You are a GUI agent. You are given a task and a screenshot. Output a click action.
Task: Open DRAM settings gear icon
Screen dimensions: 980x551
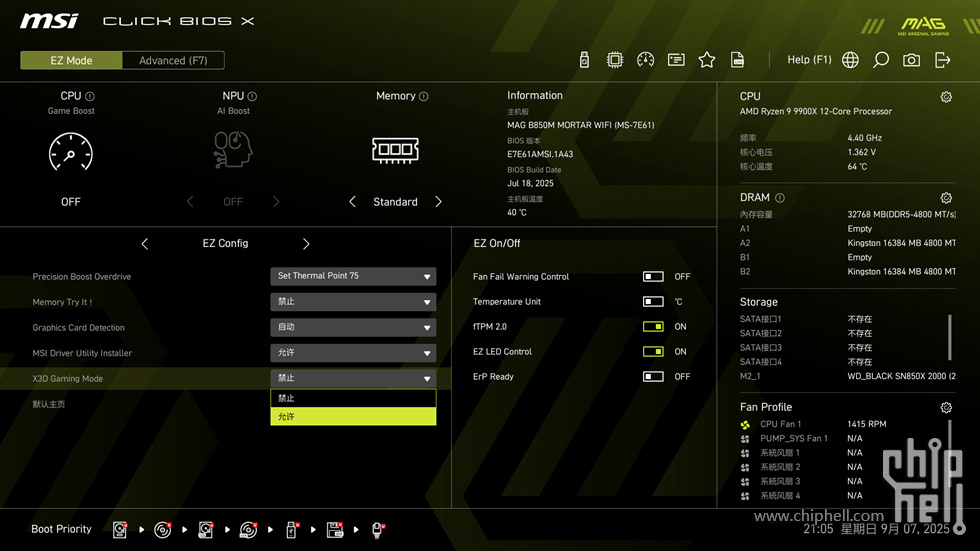(x=946, y=198)
